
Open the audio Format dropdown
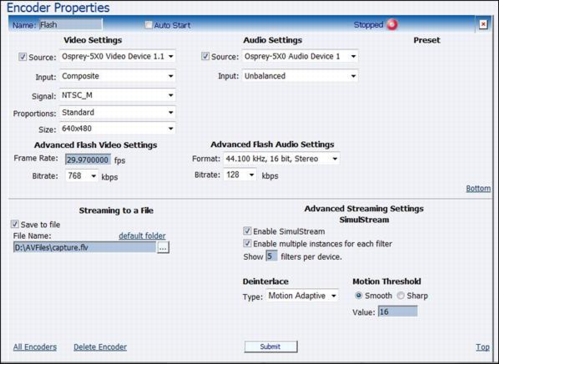pyautogui.click(x=281, y=159)
